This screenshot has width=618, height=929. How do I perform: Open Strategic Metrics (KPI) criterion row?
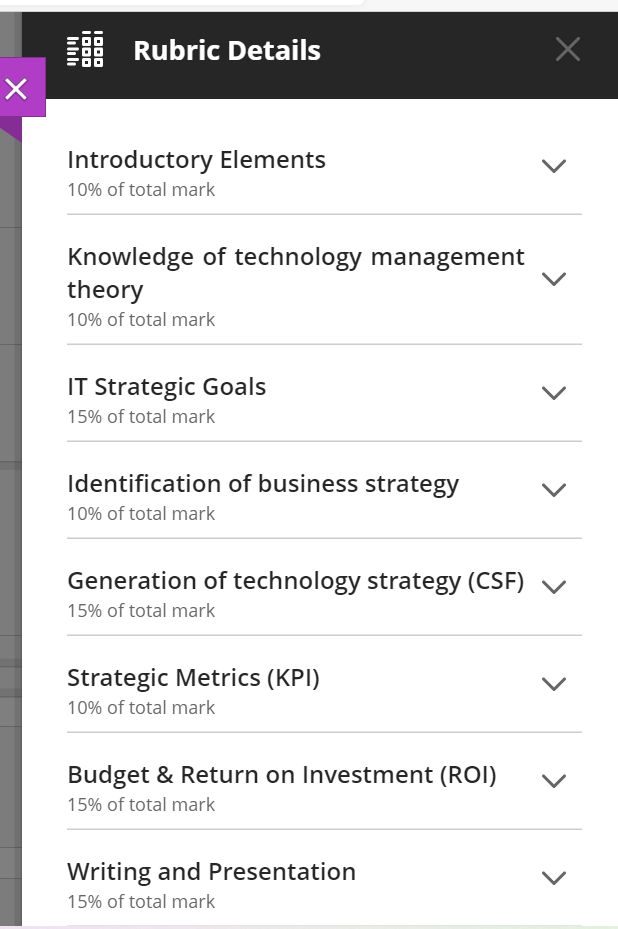(x=324, y=691)
